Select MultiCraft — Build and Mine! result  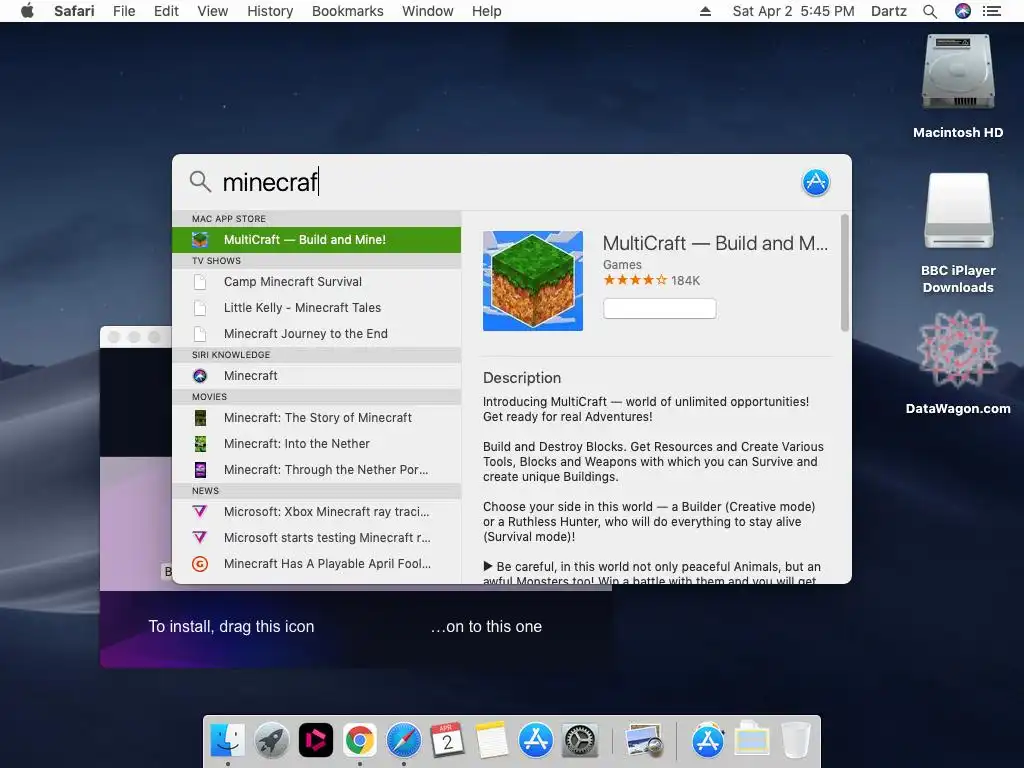(x=316, y=240)
